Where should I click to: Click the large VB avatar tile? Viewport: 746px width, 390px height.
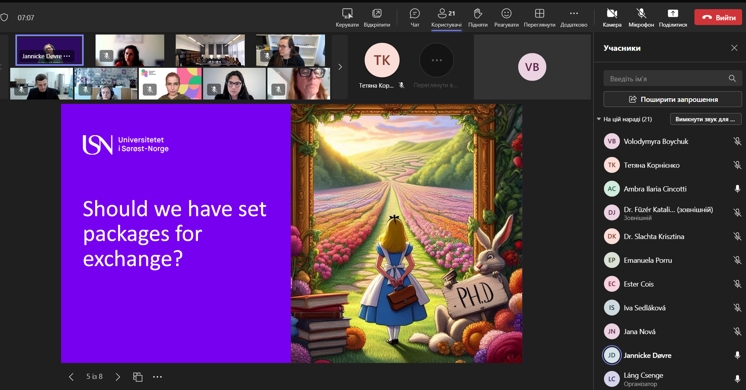pos(532,67)
